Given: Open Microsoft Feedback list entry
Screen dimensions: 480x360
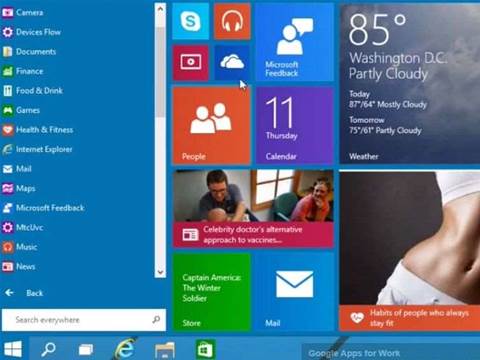Looking at the screenshot, I should (x=43, y=208).
